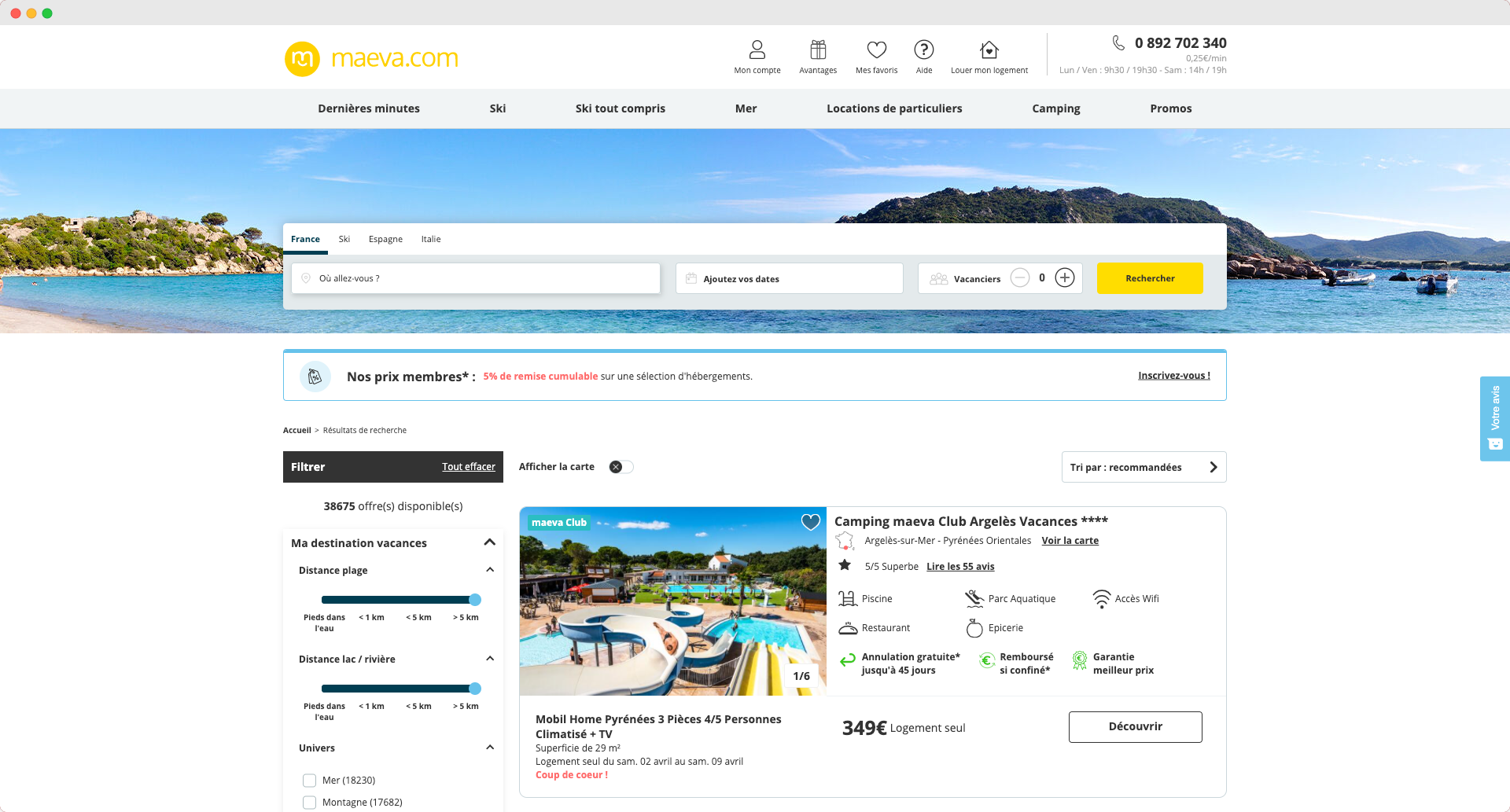This screenshot has width=1510, height=812.
Task: Open the Votre avis feedback tab
Action: pos(1495,418)
